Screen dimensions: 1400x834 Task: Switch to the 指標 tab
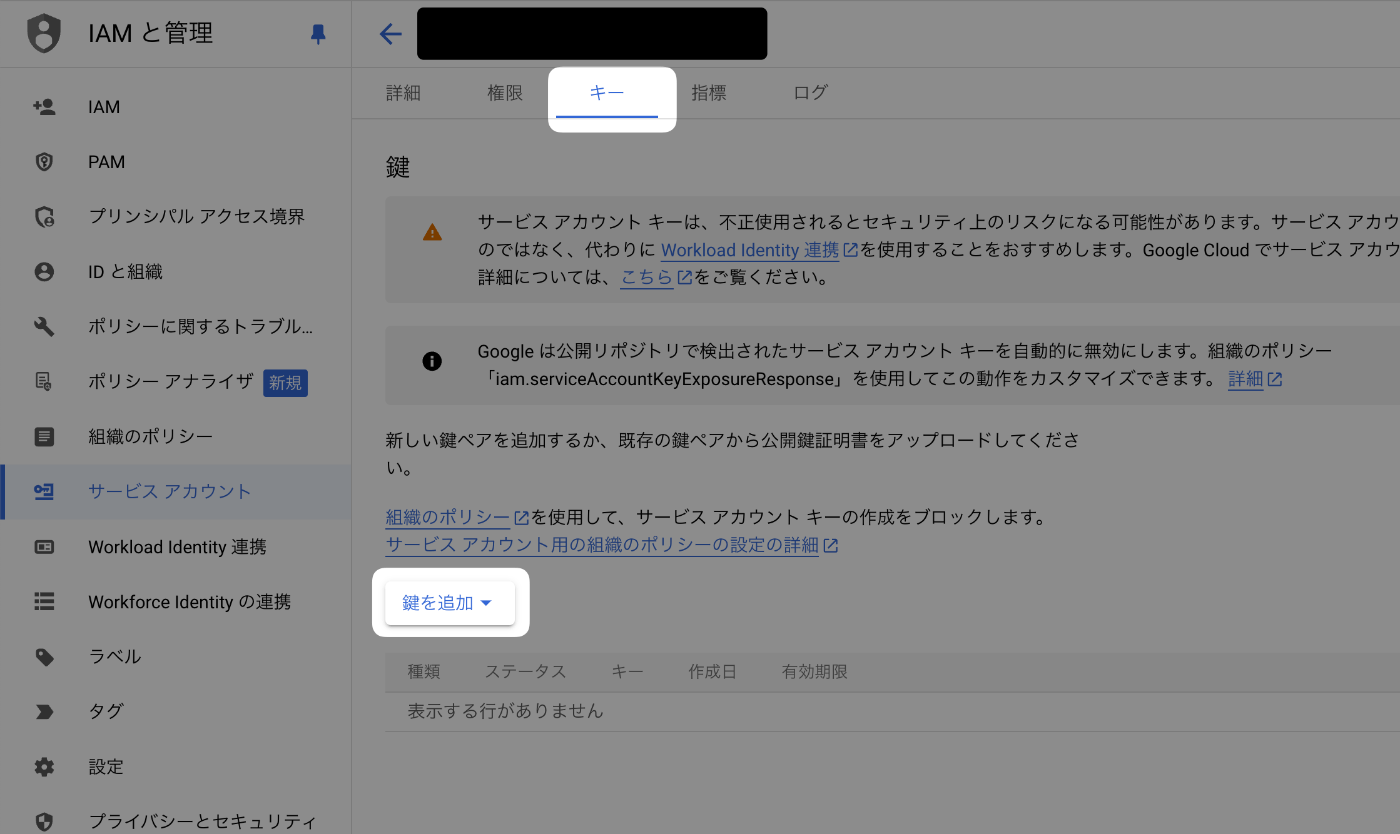pos(709,93)
